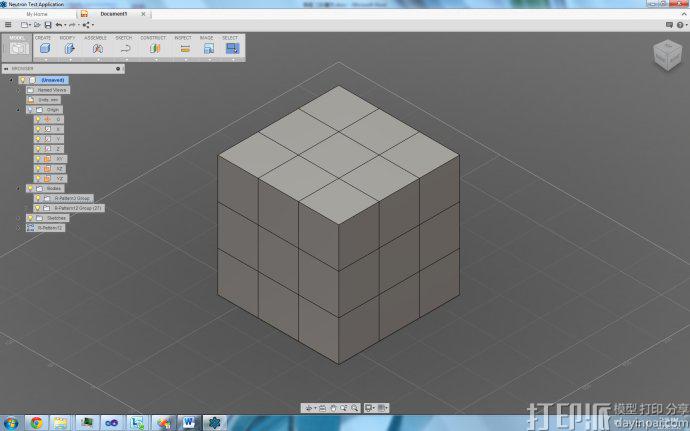
Task: Click the SELECT window selection icon
Action: pos(232,48)
